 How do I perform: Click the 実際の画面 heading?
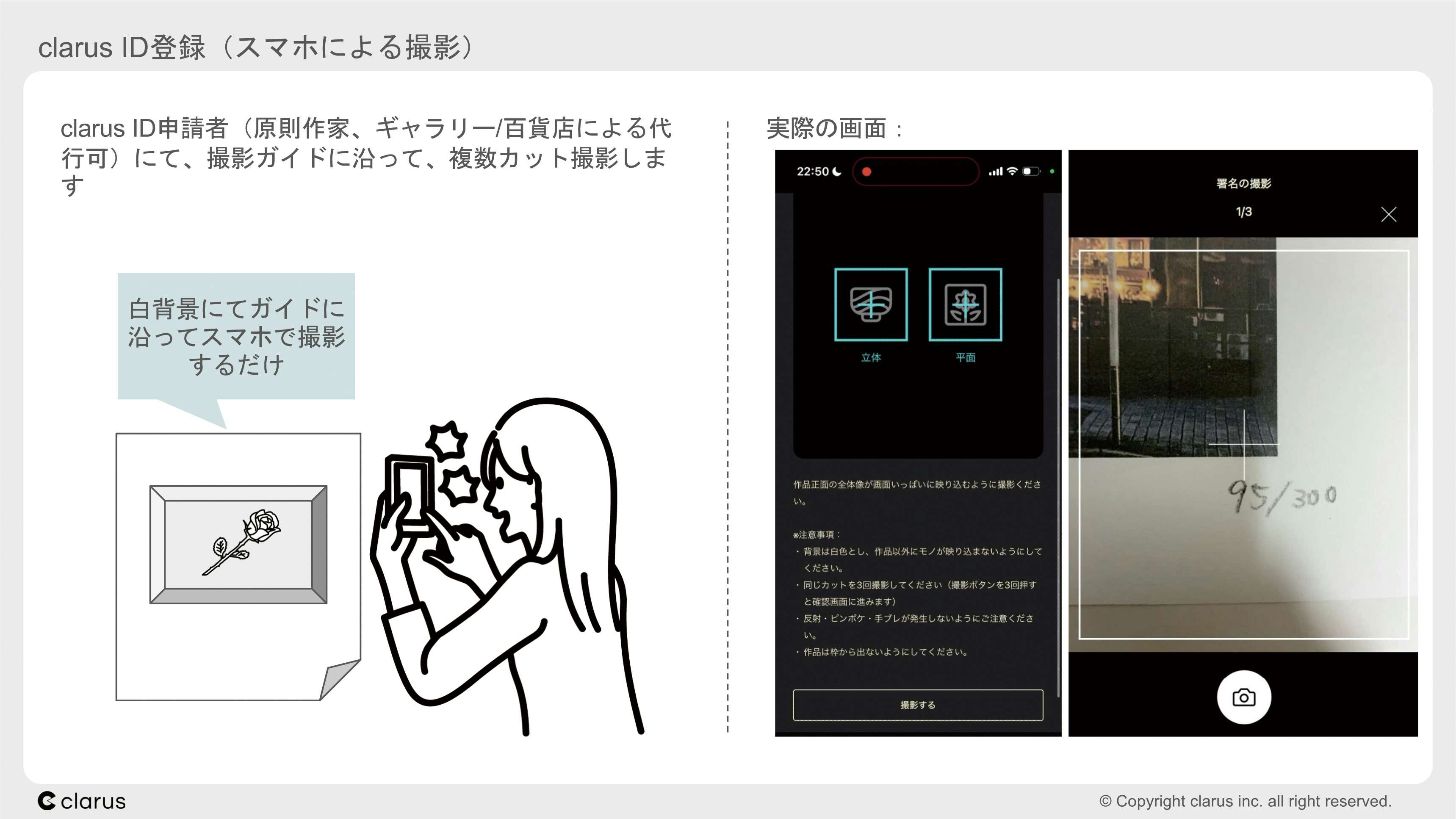(834, 129)
